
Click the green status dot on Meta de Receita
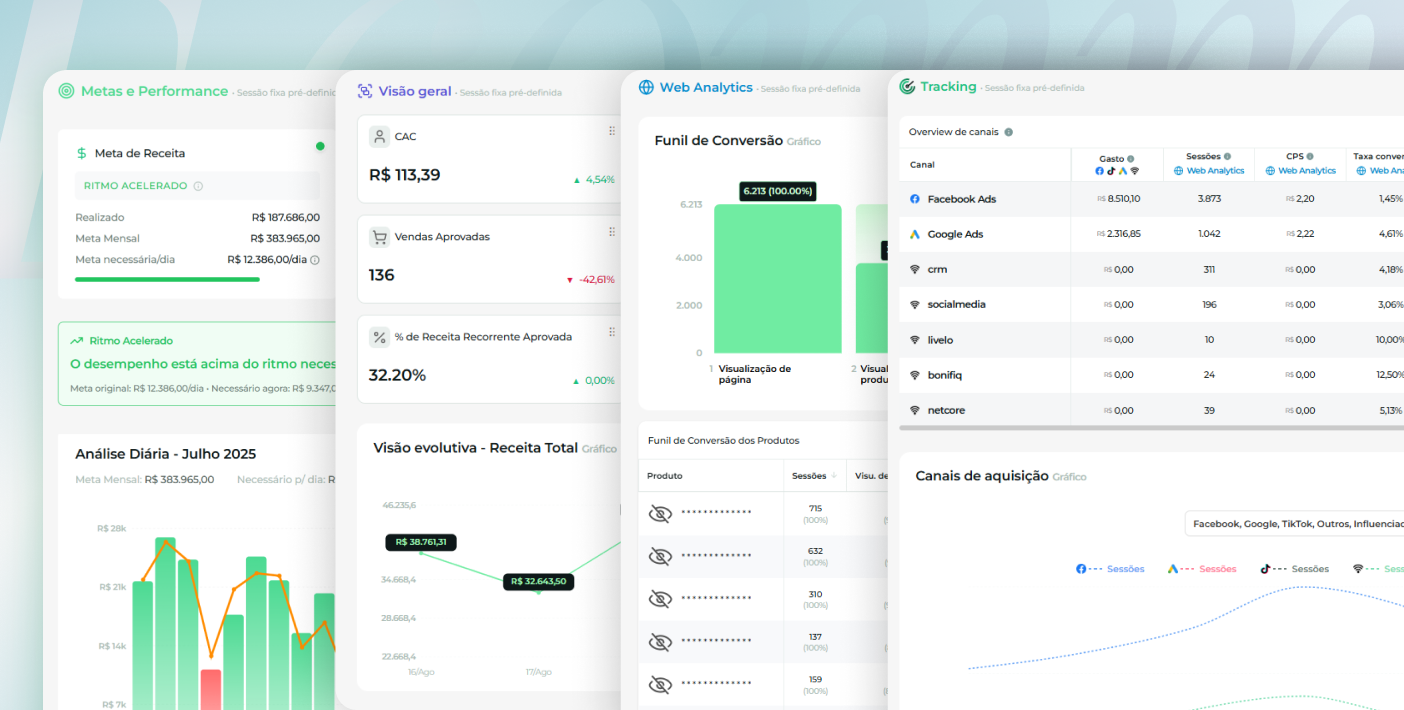pos(320,146)
